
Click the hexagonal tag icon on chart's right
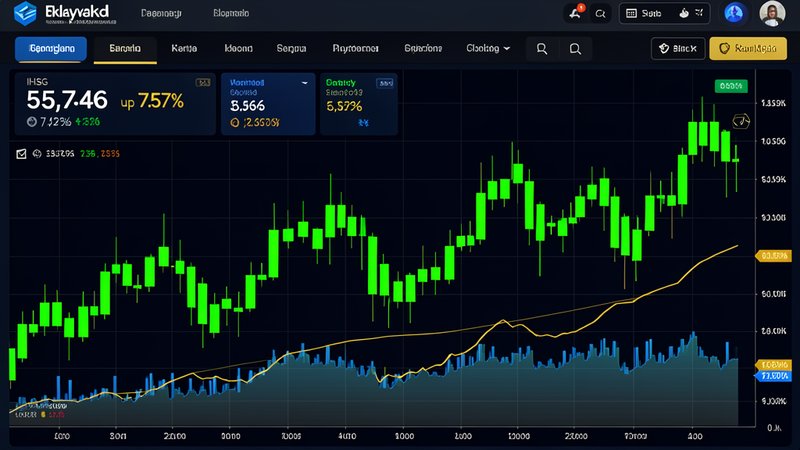tap(741, 121)
